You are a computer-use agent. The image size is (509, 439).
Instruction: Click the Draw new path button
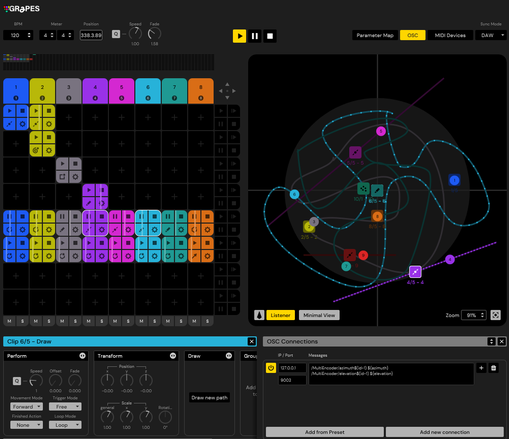pyautogui.click(x=209, y=397)
